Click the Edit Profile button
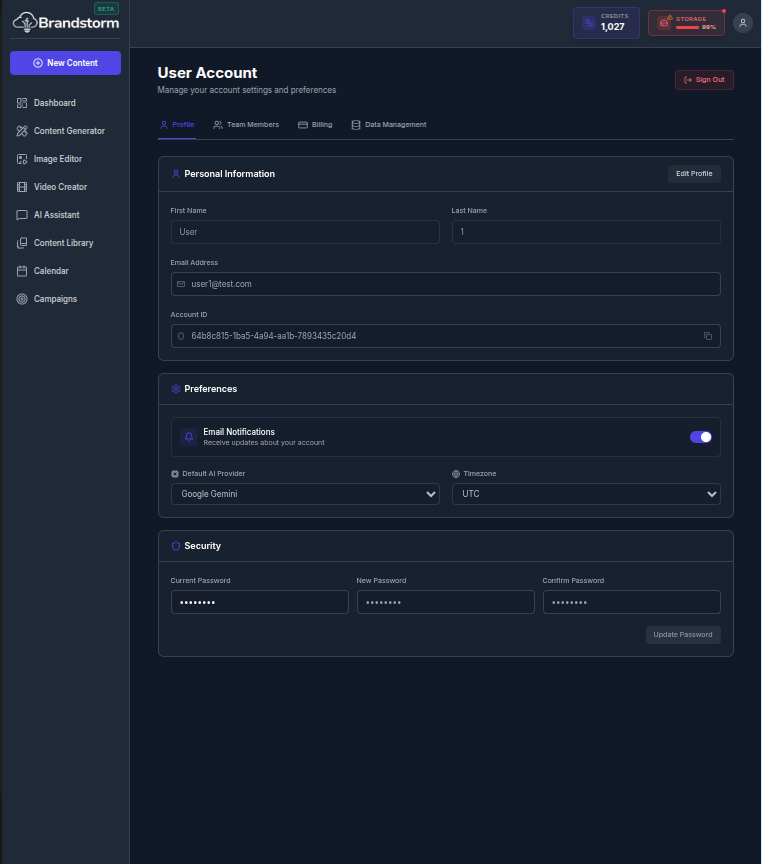 [x=694, y=174]
